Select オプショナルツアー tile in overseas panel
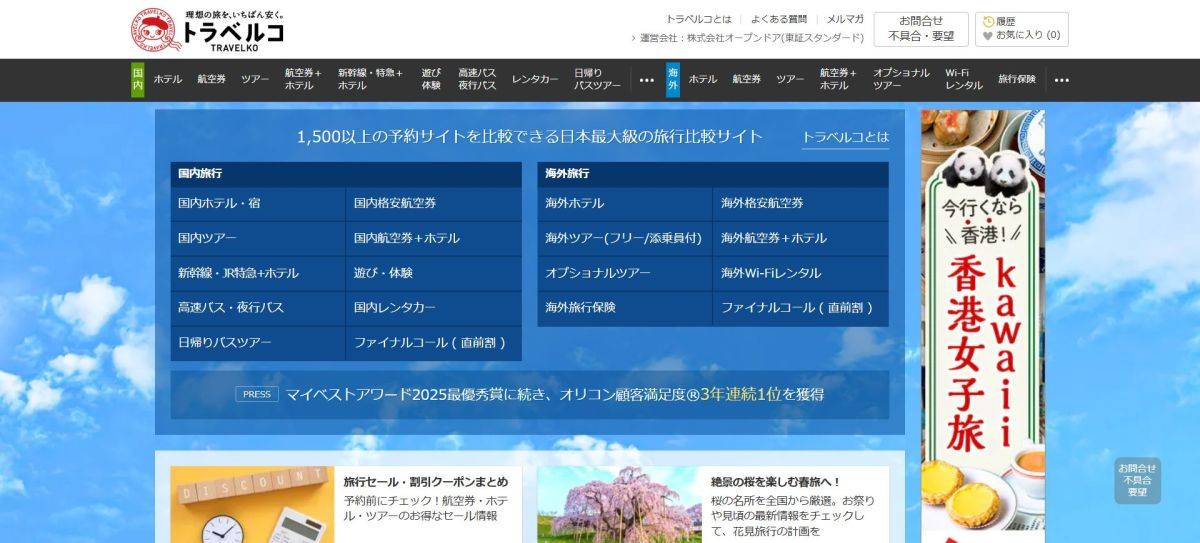This screenshot has width=1200, height=543. [625, 273]
